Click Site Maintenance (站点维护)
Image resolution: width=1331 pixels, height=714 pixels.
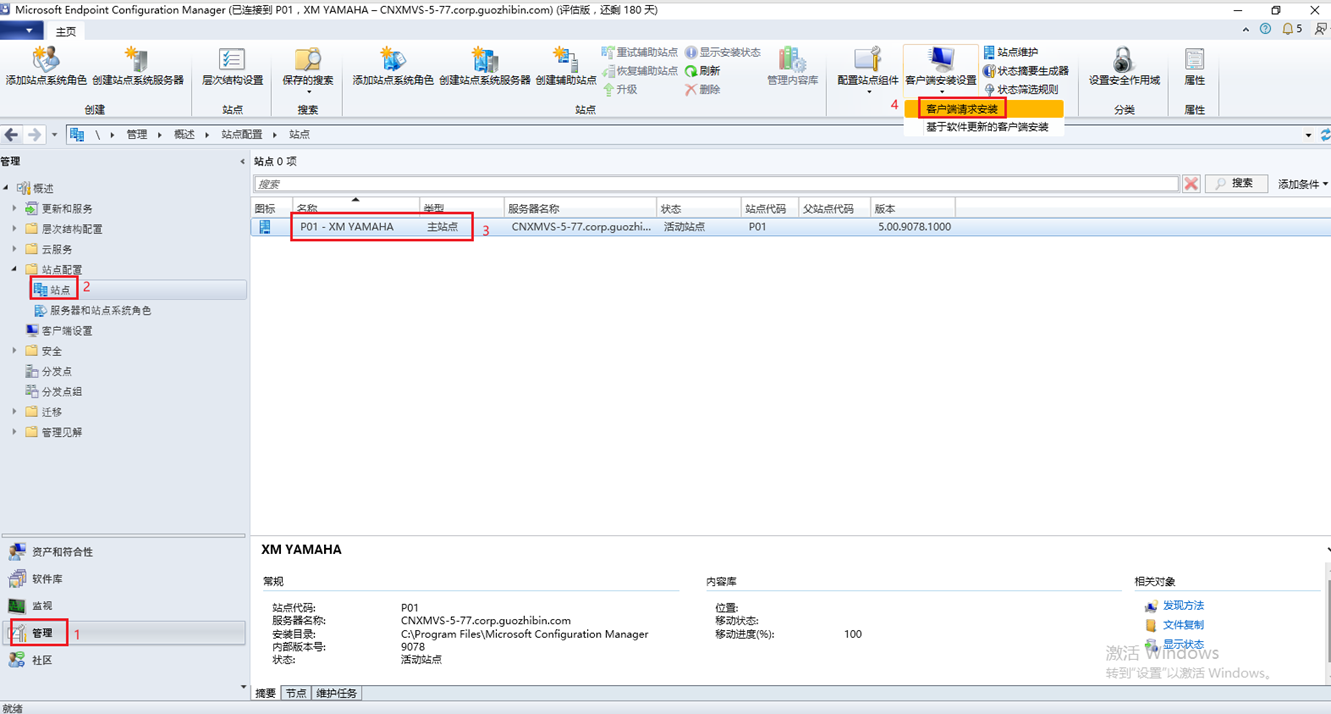pos(1011,52)
